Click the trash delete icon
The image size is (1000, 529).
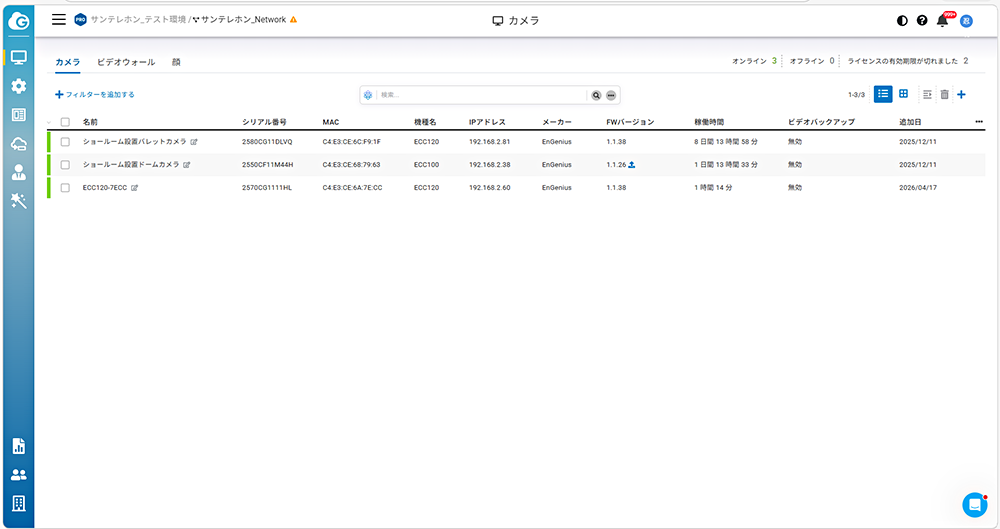click(x=945, y=94)
